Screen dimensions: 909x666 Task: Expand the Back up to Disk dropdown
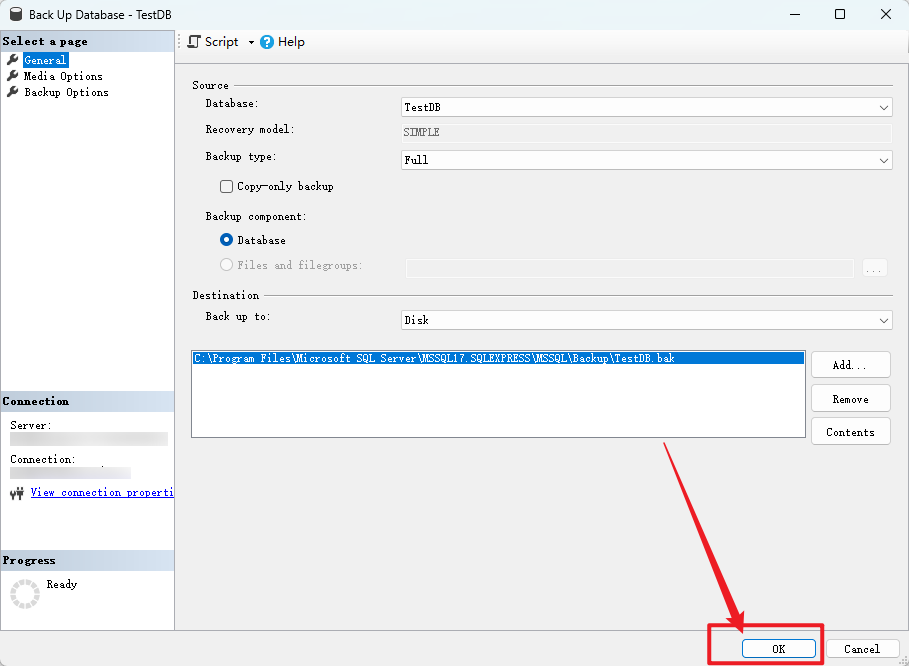[x=646, y=320]
